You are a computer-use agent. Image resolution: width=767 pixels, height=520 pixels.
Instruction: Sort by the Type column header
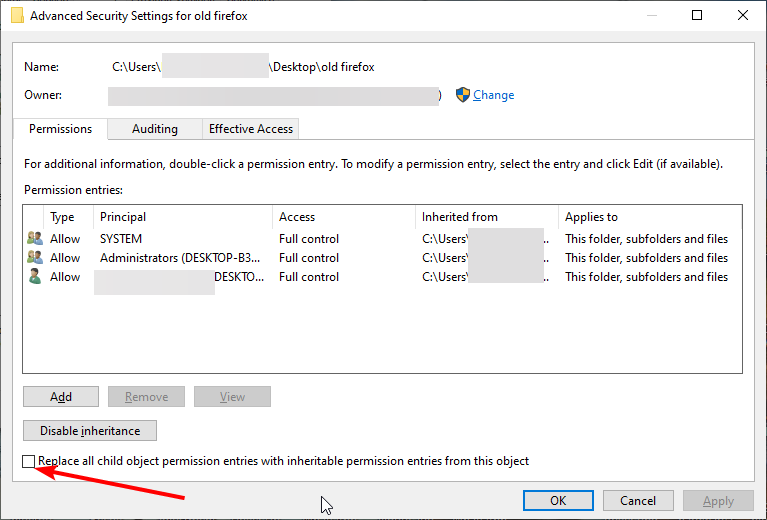point(68,217)
